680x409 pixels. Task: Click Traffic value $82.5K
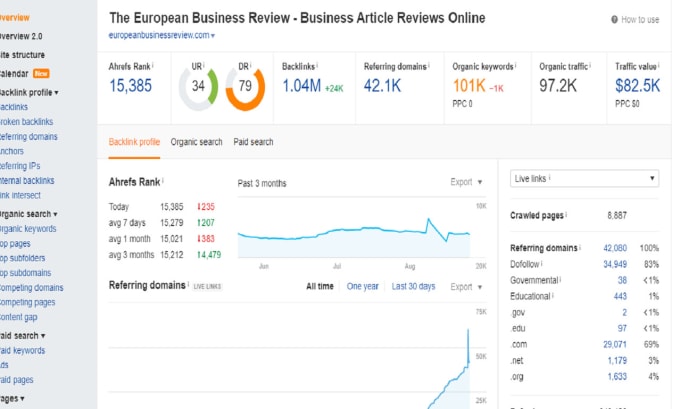tap(638, 86)
